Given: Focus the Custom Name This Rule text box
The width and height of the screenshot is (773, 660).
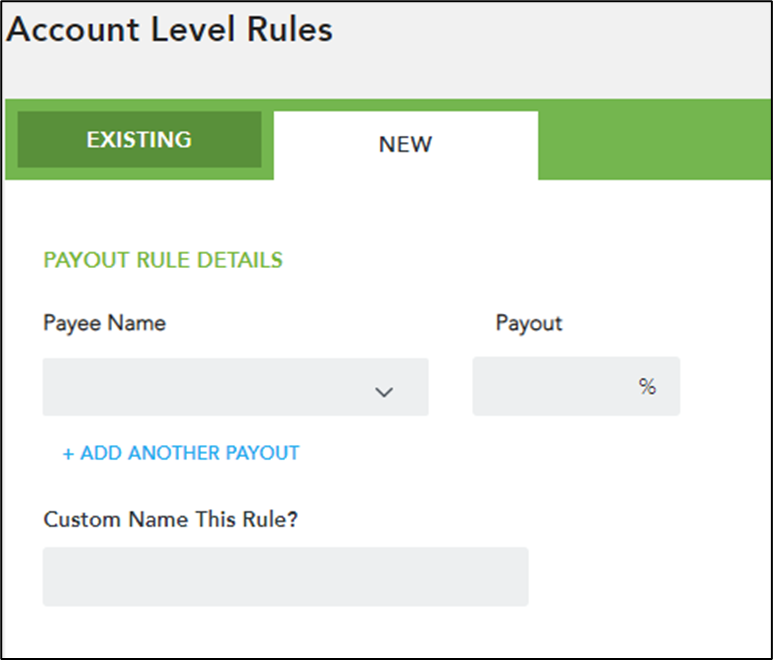Looking at the screenshot, I should [x=285, y=577].
